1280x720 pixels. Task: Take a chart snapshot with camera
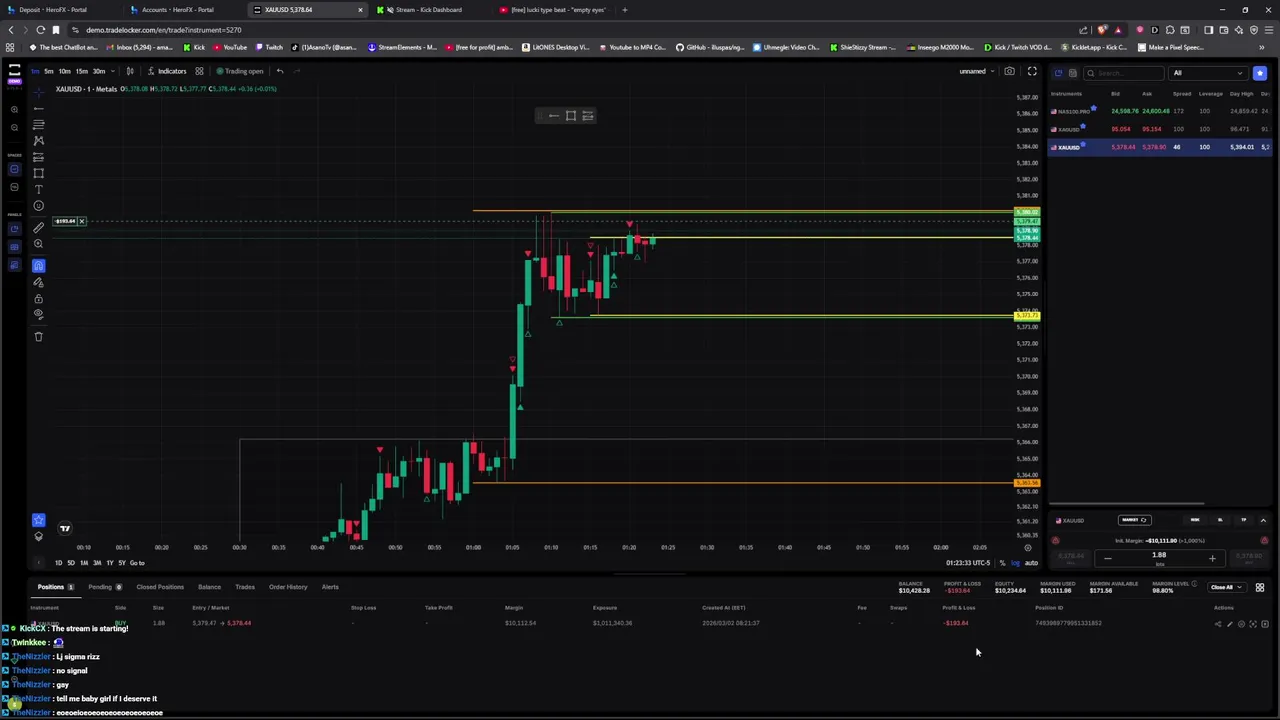click(1009, 71)
